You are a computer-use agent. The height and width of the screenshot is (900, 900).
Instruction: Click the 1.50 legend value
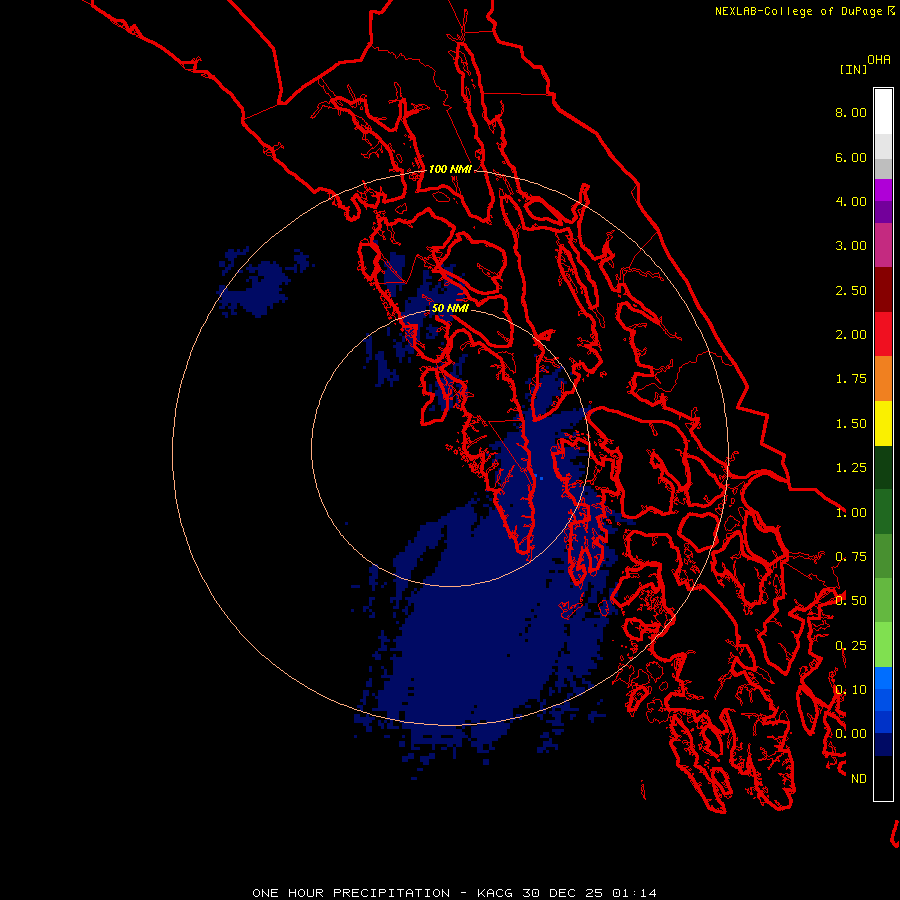pyautogui.click(x=851, y=424)
